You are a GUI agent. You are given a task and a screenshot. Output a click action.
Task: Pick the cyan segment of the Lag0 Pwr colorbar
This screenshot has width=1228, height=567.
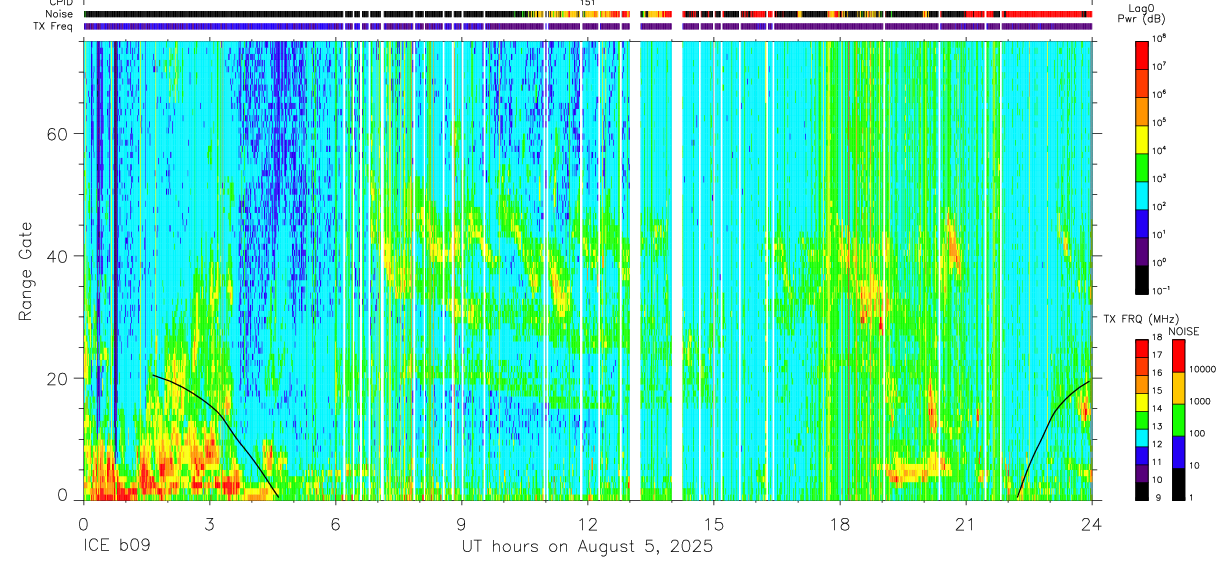pyautogui.click(x=1143, y=195)
